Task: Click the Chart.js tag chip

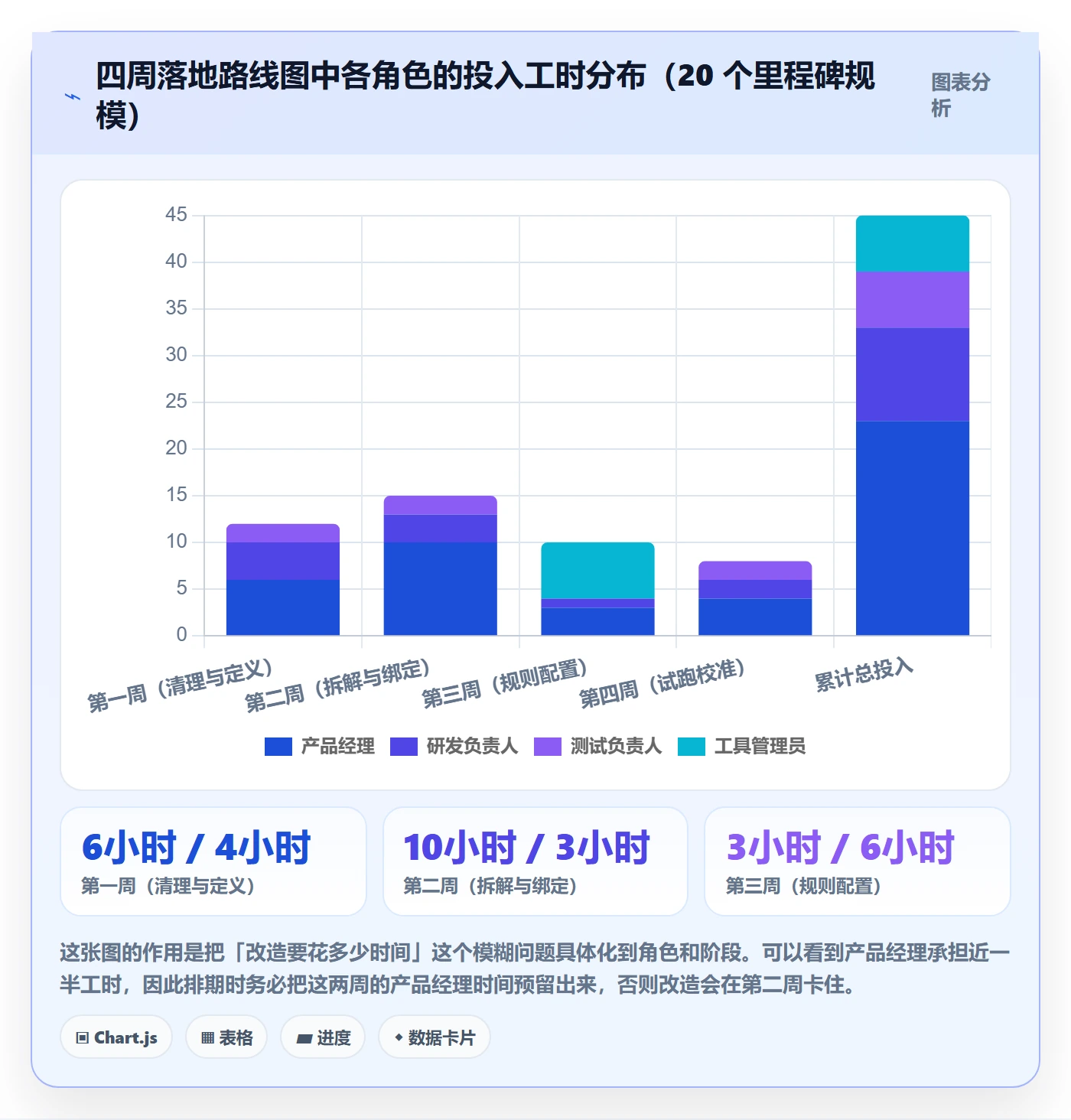Action: coord(116,1037)
